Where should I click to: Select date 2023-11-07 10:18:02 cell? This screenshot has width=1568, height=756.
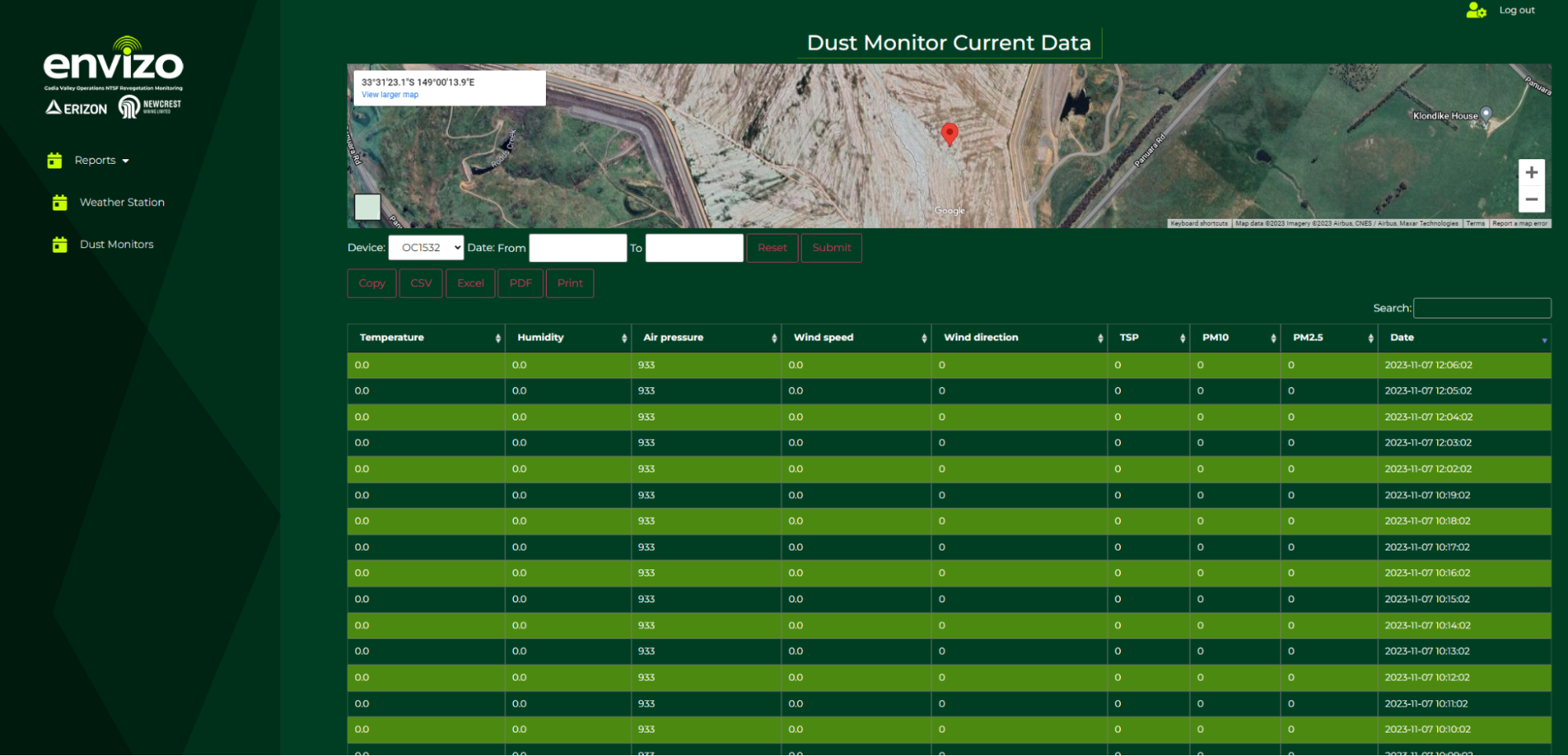point(1464,522)
